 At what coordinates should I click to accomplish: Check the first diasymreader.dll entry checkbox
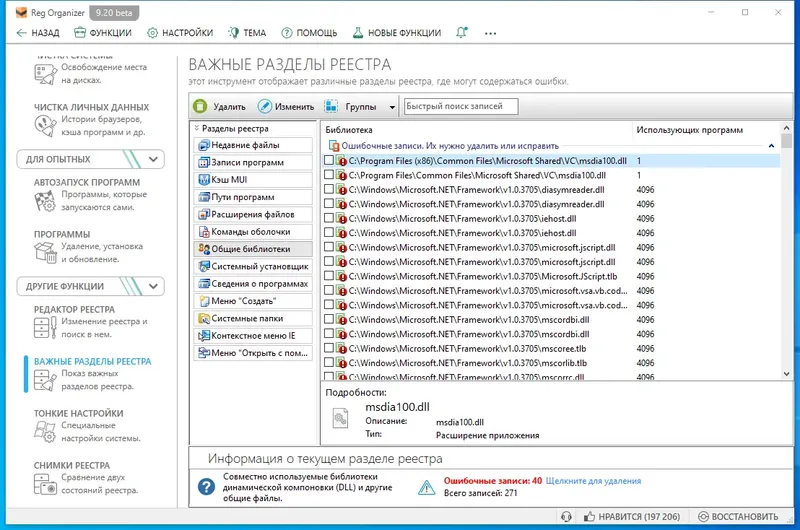coord(329,189)
